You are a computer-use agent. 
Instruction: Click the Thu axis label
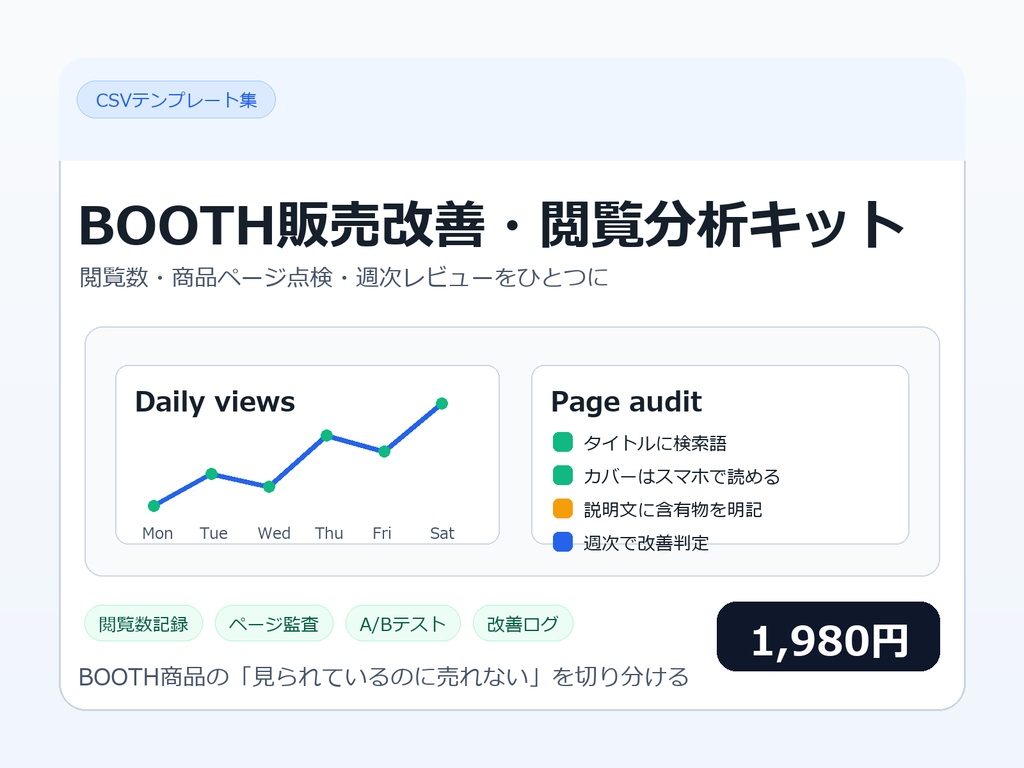pos(329,534)
